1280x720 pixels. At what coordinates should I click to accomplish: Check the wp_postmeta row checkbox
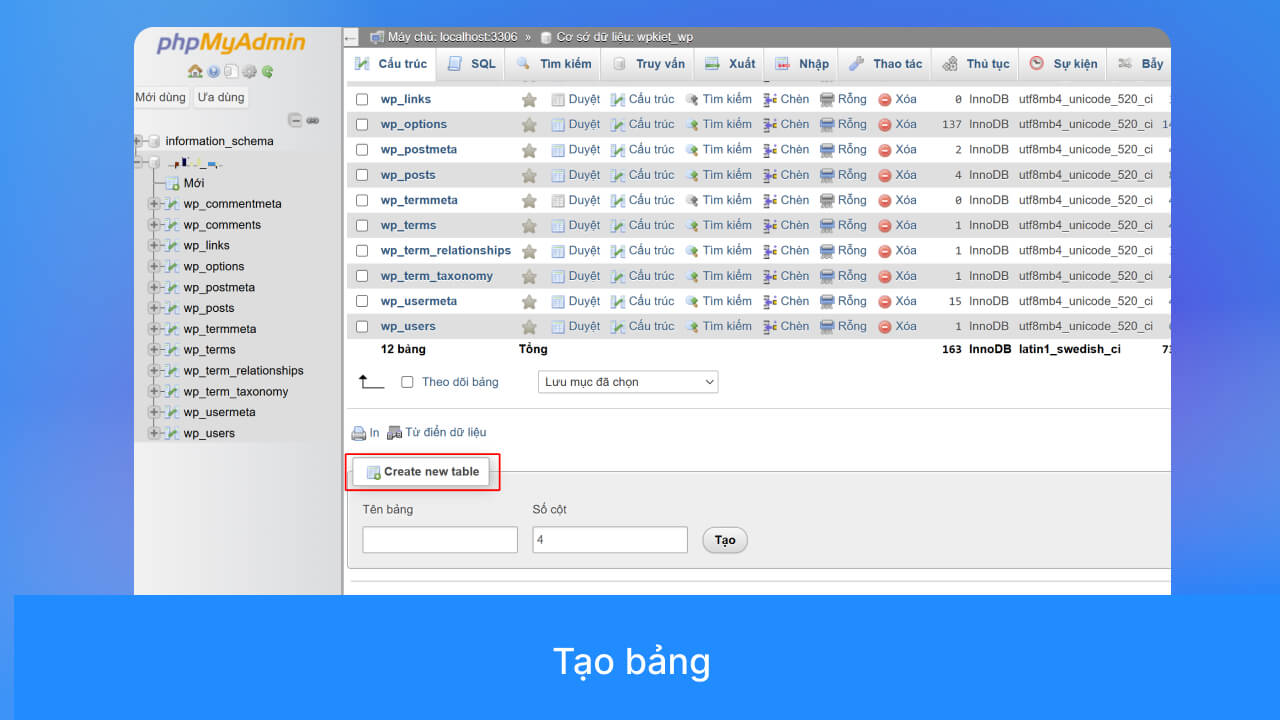(x=362, y=150)
